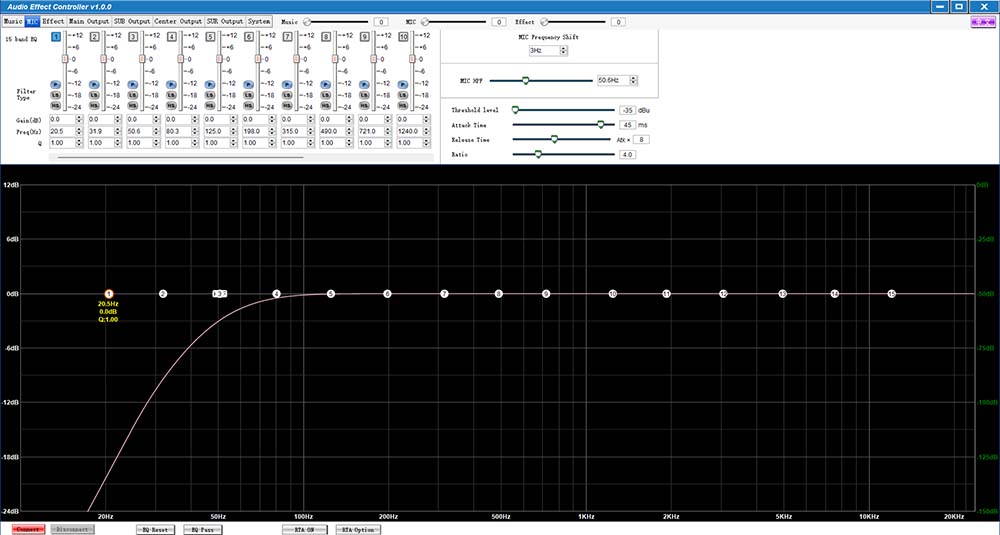Click the EQ Pass button
1000x535 pixels.
(203, 529)
